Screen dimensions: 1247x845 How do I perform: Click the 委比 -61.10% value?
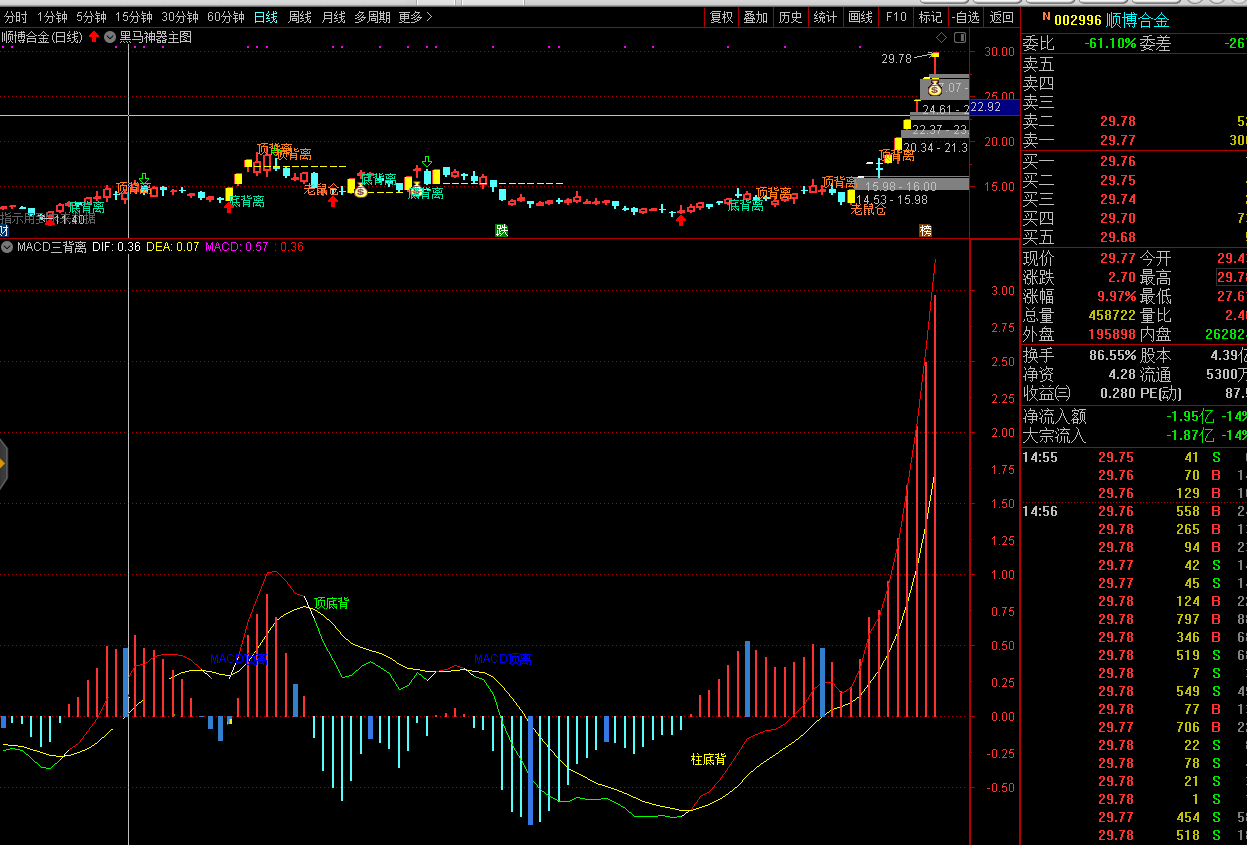pos(1110,43)
